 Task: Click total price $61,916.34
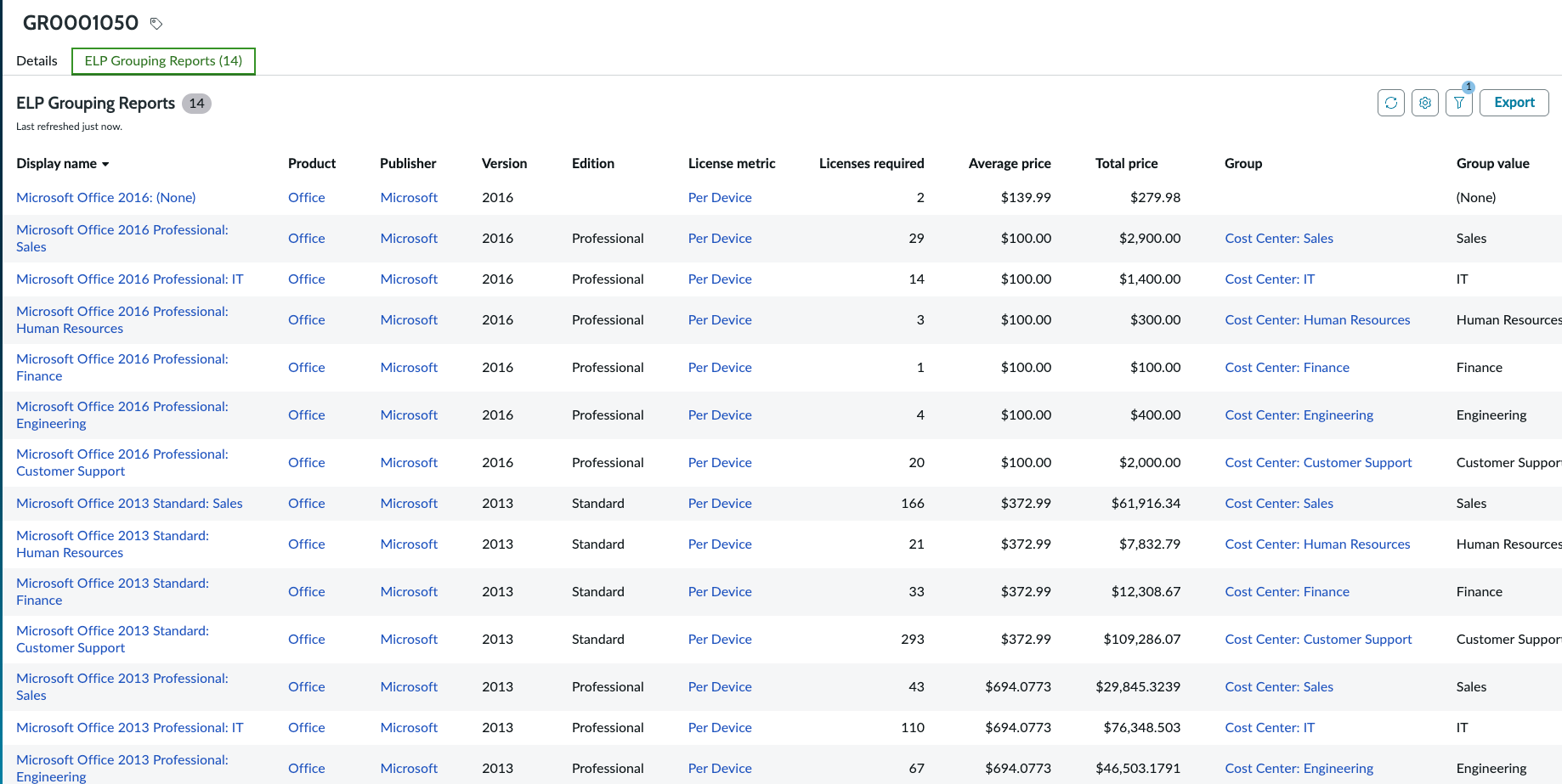point(1146,503)
